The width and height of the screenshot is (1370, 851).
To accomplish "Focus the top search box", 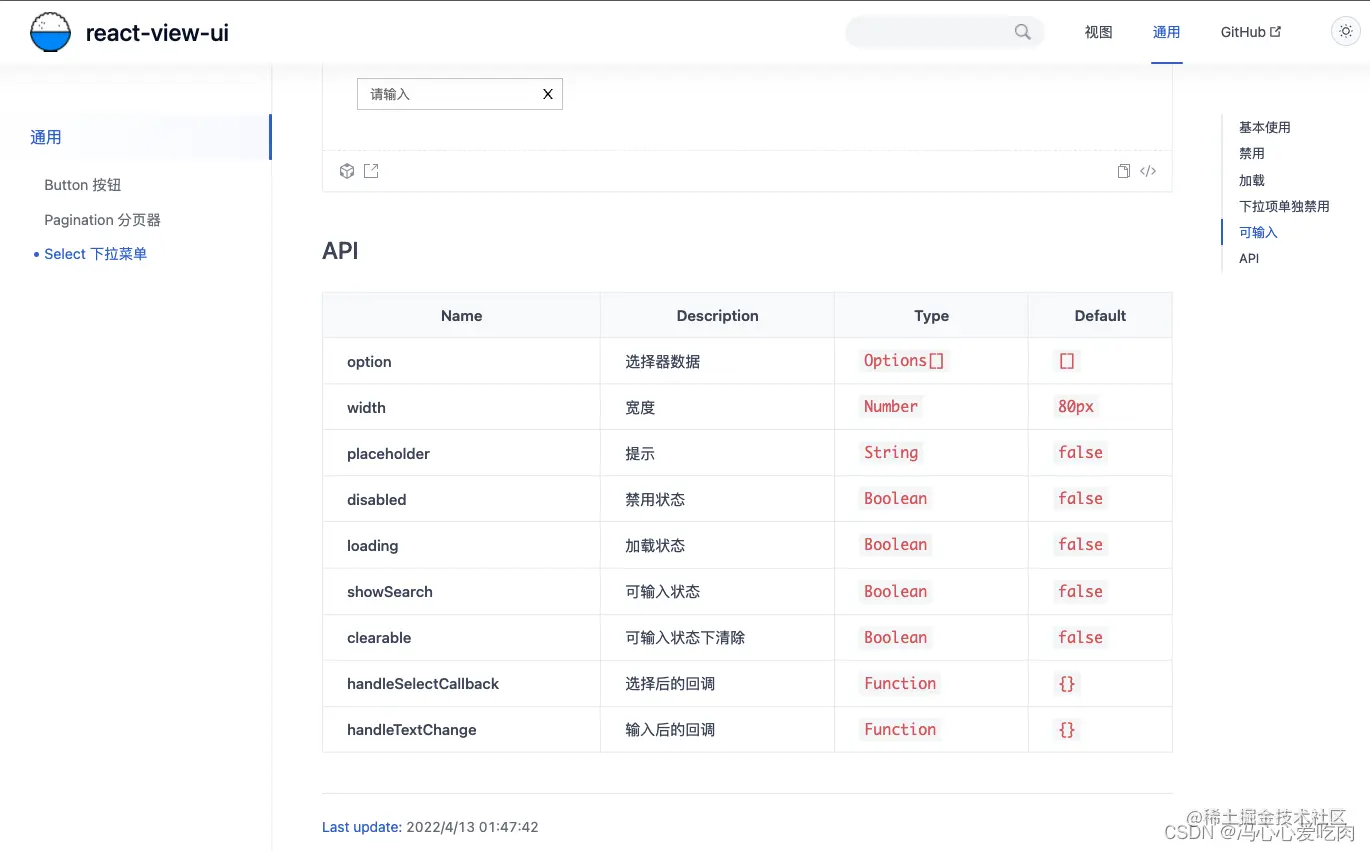I will [x=945, y=32].
